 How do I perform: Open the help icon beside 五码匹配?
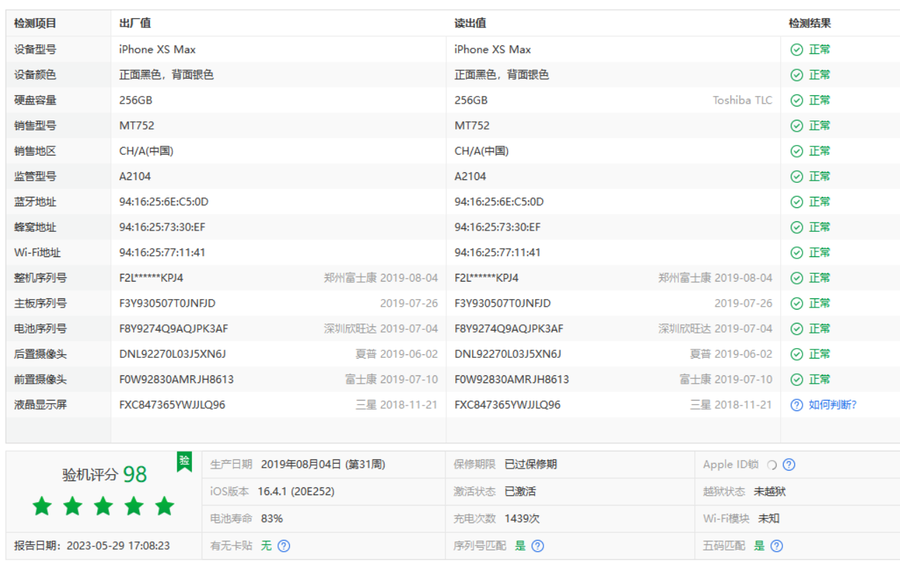tap(777, 546)
